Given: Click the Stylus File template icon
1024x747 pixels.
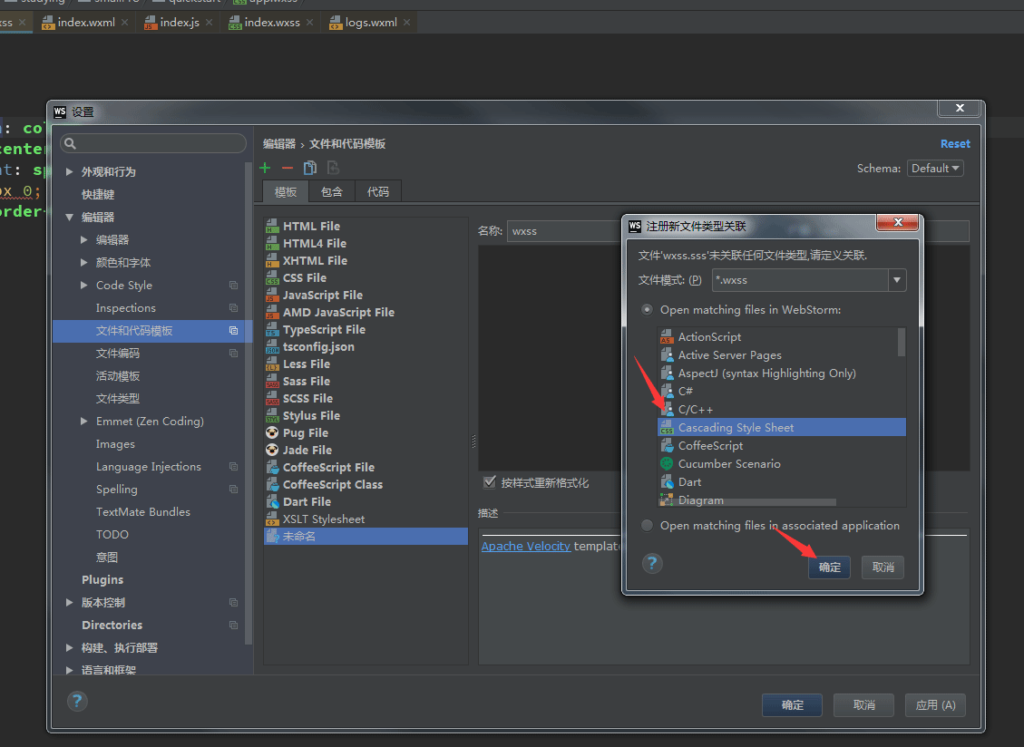Looking at the screenshot, I should [x=272, y=416].
